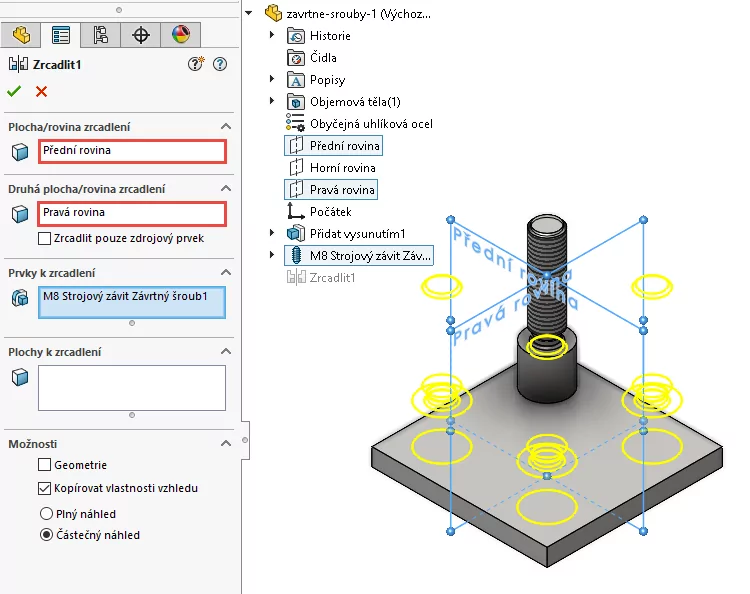Expand the Historie tree node

point(272,34)
